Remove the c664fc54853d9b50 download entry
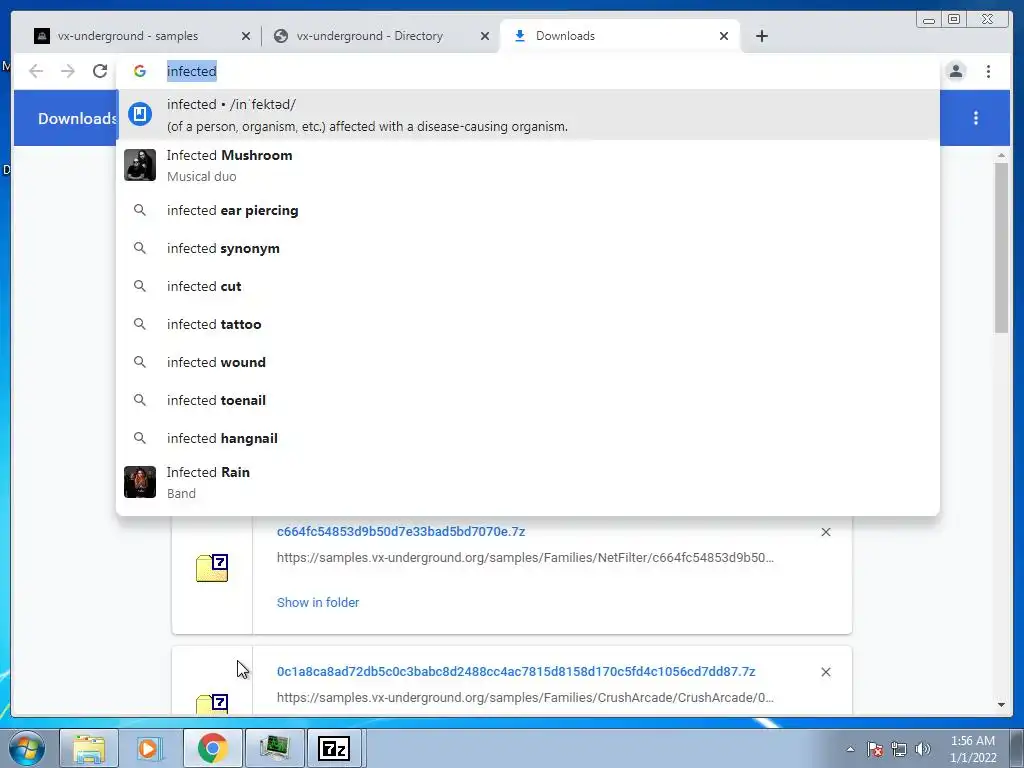The image size is (1024, 768). pyautogui.click(x=825, y=532)
